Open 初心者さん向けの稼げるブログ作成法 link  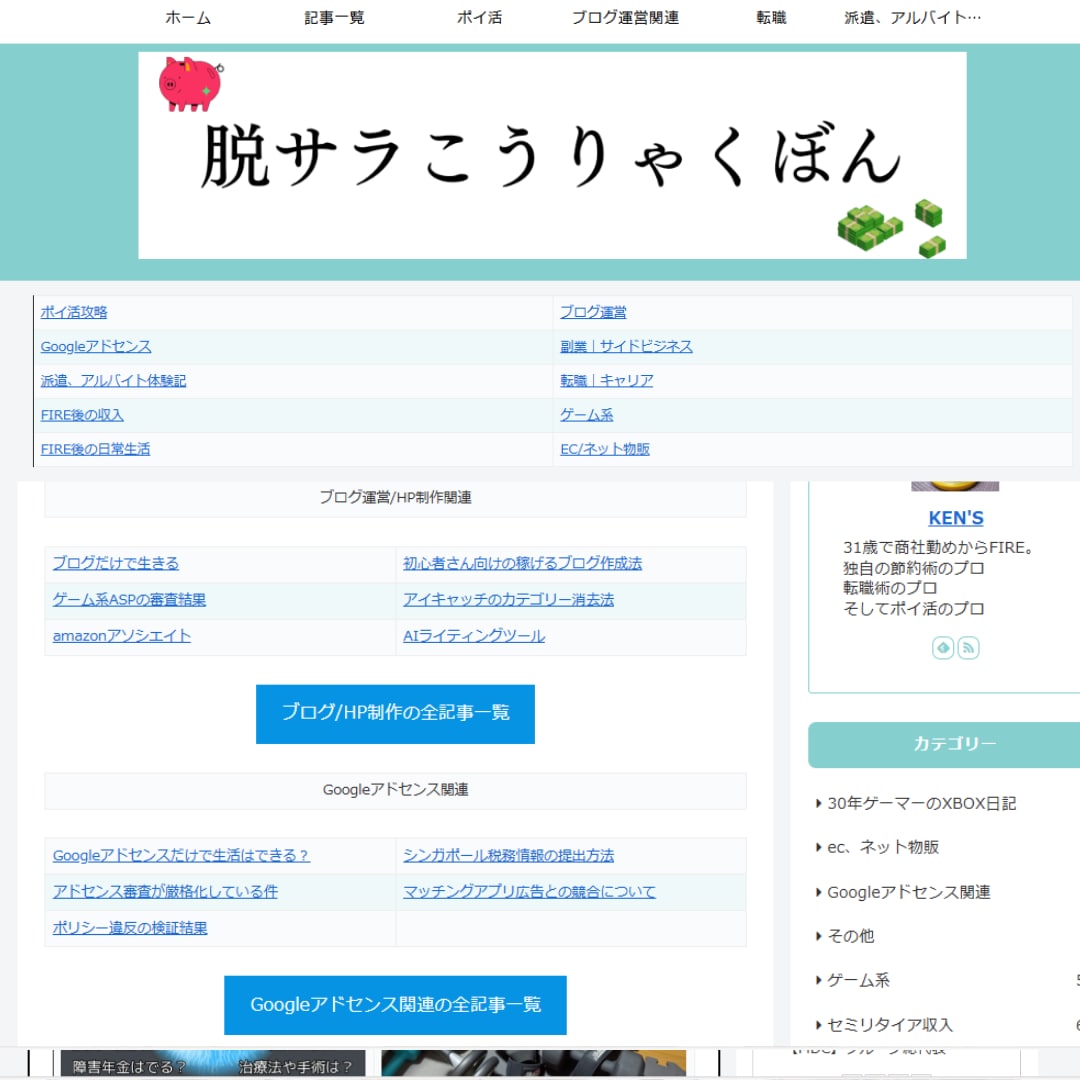coord(522,563)
